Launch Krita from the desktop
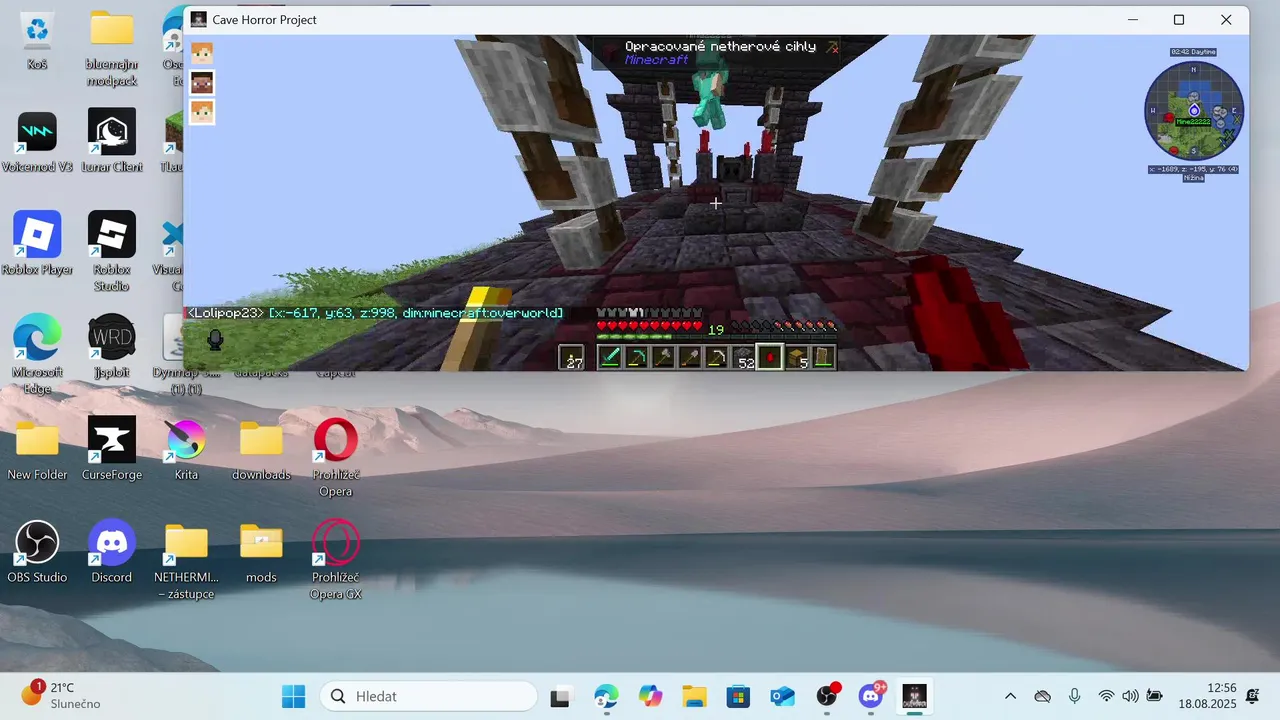The image size is (1280, 720). click(186, 448)
